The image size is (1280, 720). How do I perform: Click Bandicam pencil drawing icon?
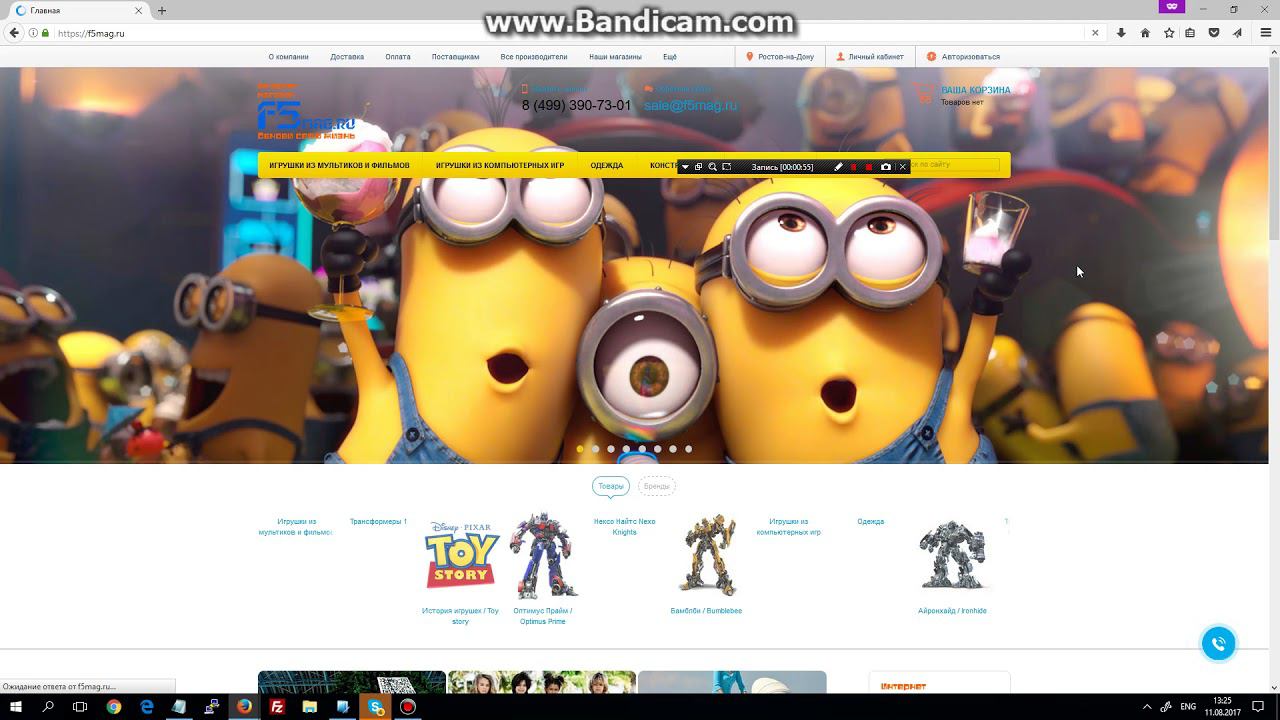pyautogui.click(x=838, y=167)
